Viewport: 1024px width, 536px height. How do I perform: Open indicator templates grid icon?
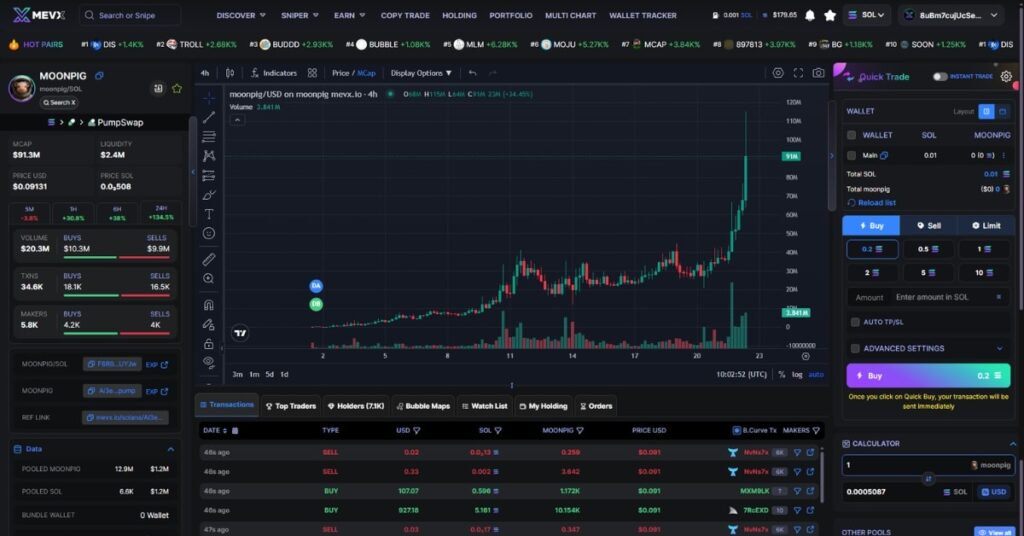312,73
